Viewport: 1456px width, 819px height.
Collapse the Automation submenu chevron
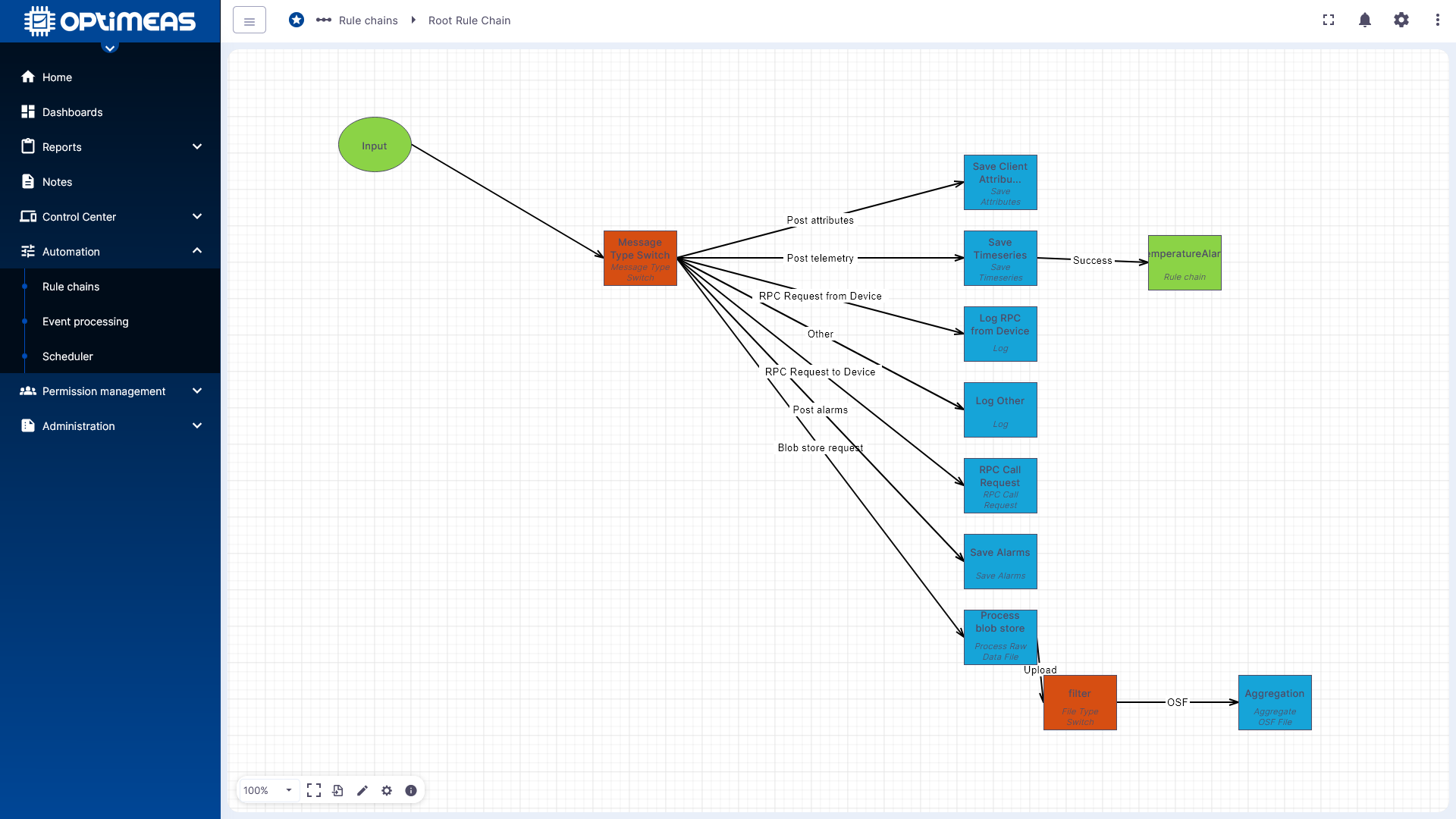(x=197, y=251)
